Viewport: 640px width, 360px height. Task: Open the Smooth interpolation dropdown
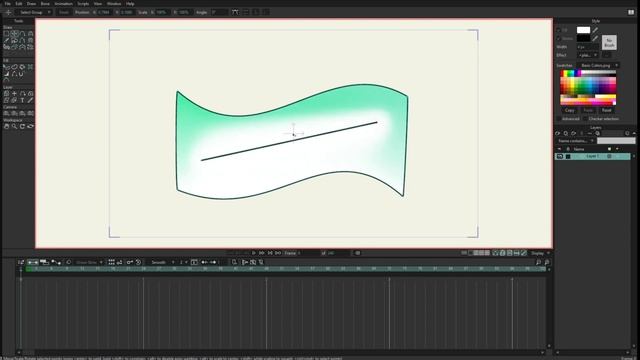tap(162, 262)
